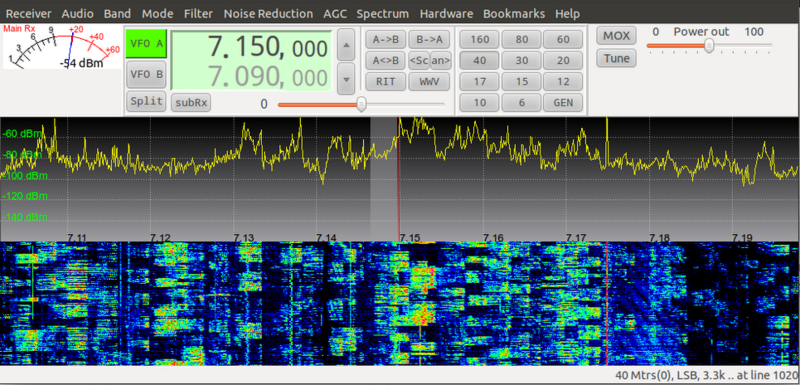Copy VFO B to A
The height and width of the screenshot is (385, 800).
(x=429, y=39)
